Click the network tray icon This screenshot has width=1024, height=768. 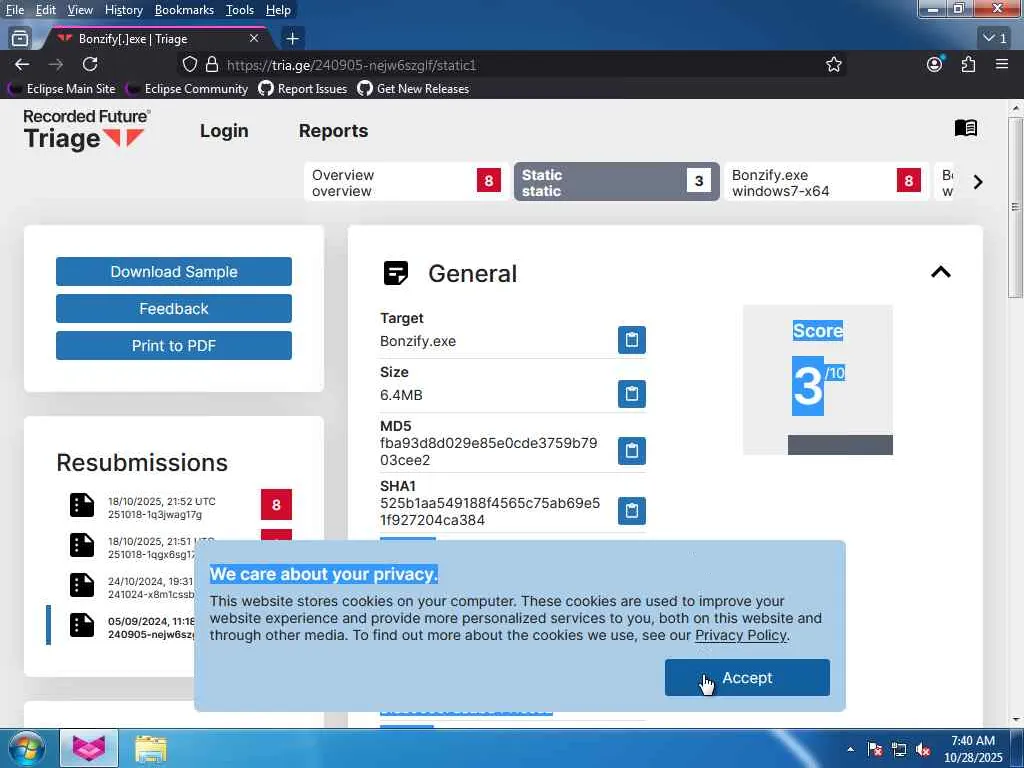[x=899, y=750]
